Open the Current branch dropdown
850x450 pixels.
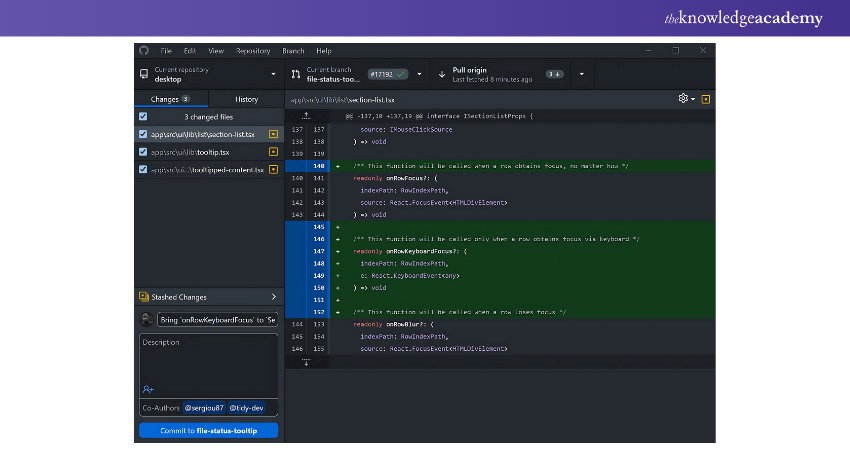tap(352, 74)
